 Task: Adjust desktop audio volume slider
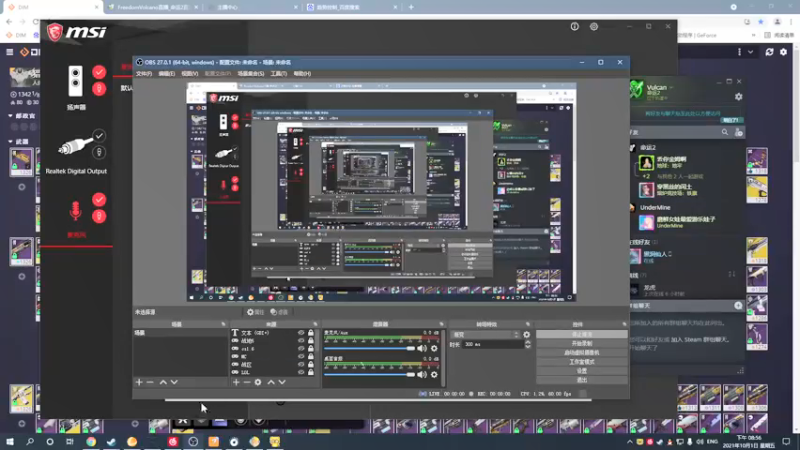click(369, 374)
